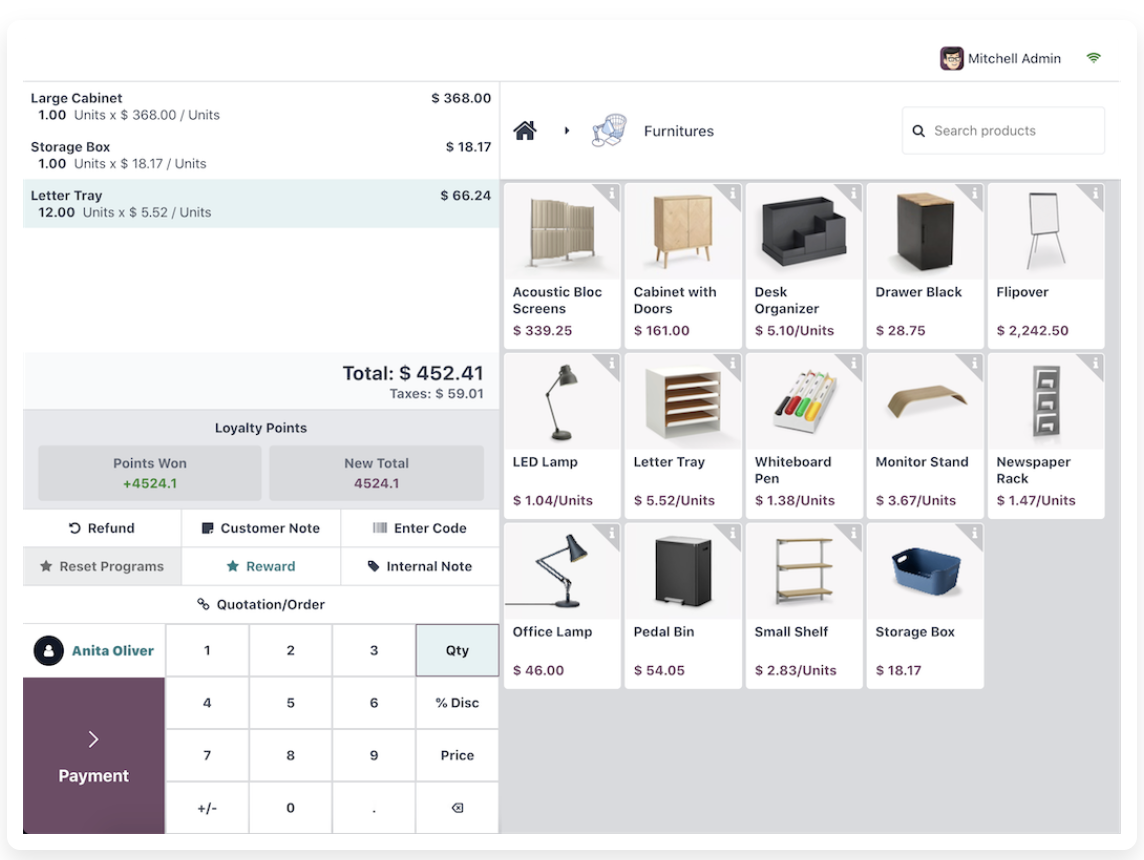Screen dimensions: 1144x860
Task: Open info badge on Cabinet with Doors
Action: [x=733, y=193]
